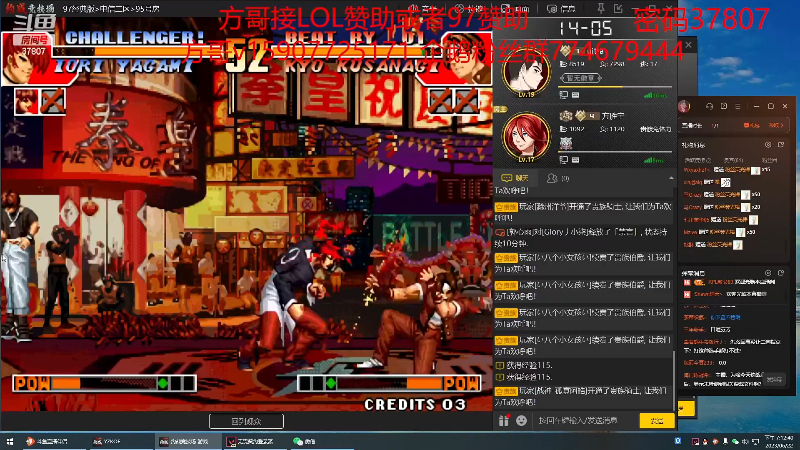Click the second player's name label

(x=612, y=116)
